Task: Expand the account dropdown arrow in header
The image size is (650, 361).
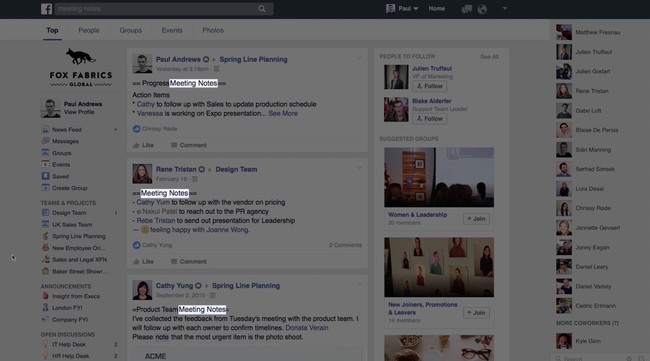Action: click(x=504, y=8)
